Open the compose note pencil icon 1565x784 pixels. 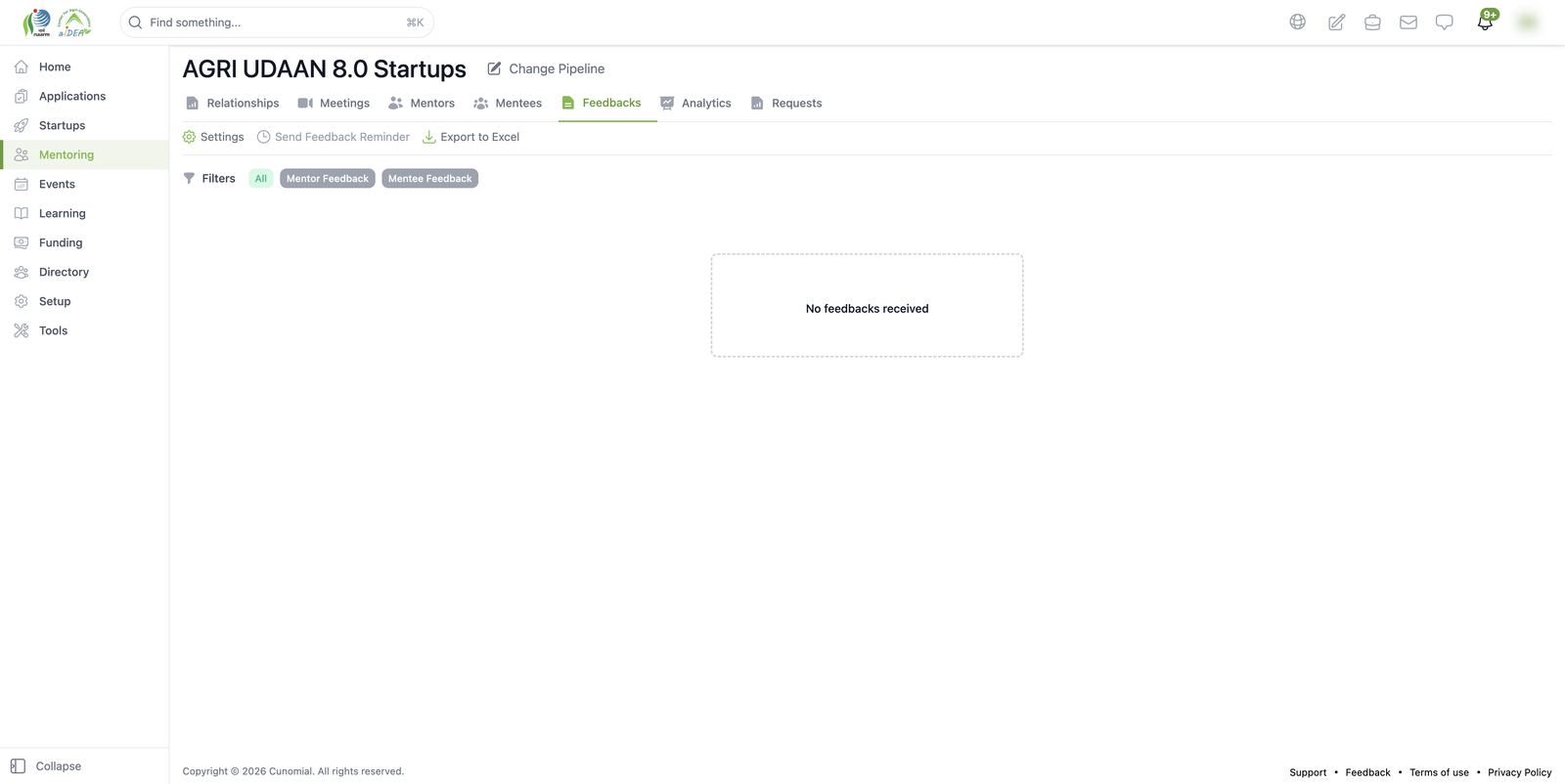1336,22
